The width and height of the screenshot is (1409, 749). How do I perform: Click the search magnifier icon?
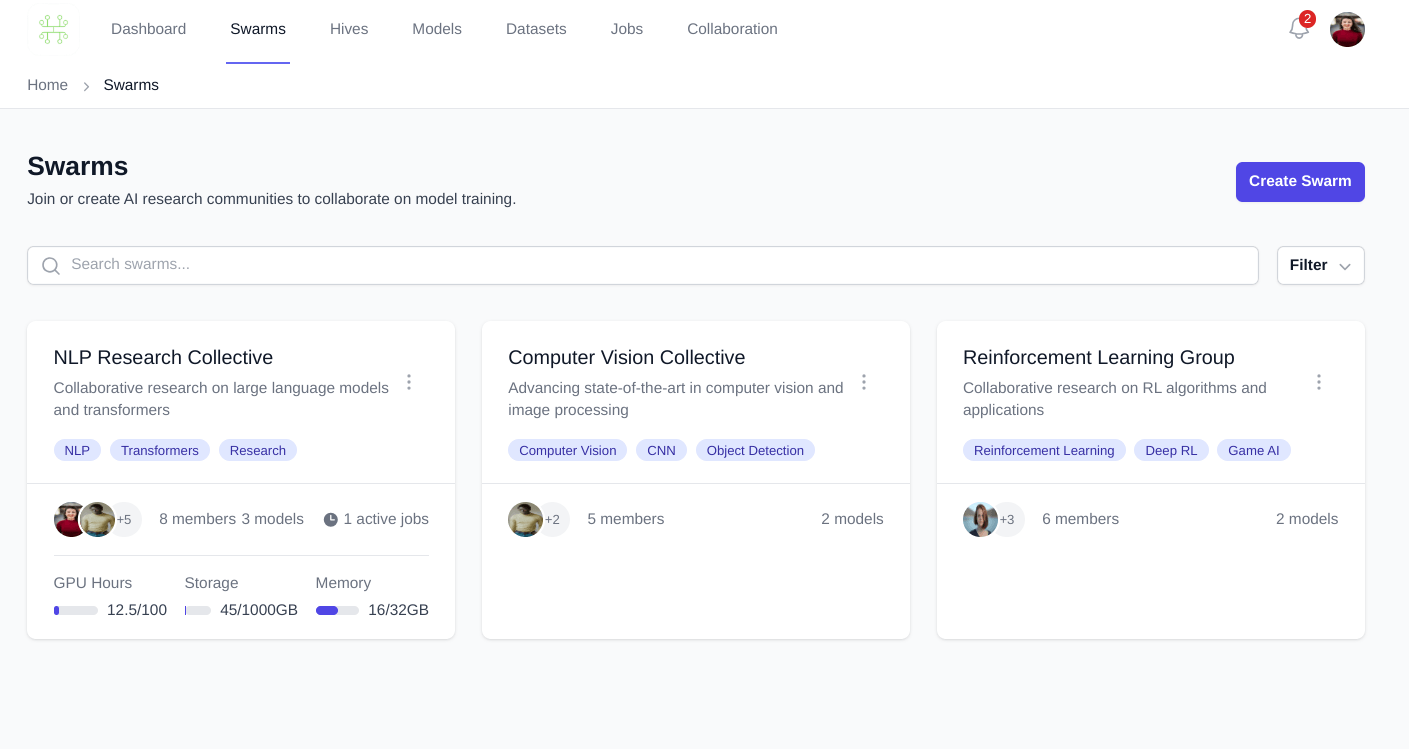[51, 266]
